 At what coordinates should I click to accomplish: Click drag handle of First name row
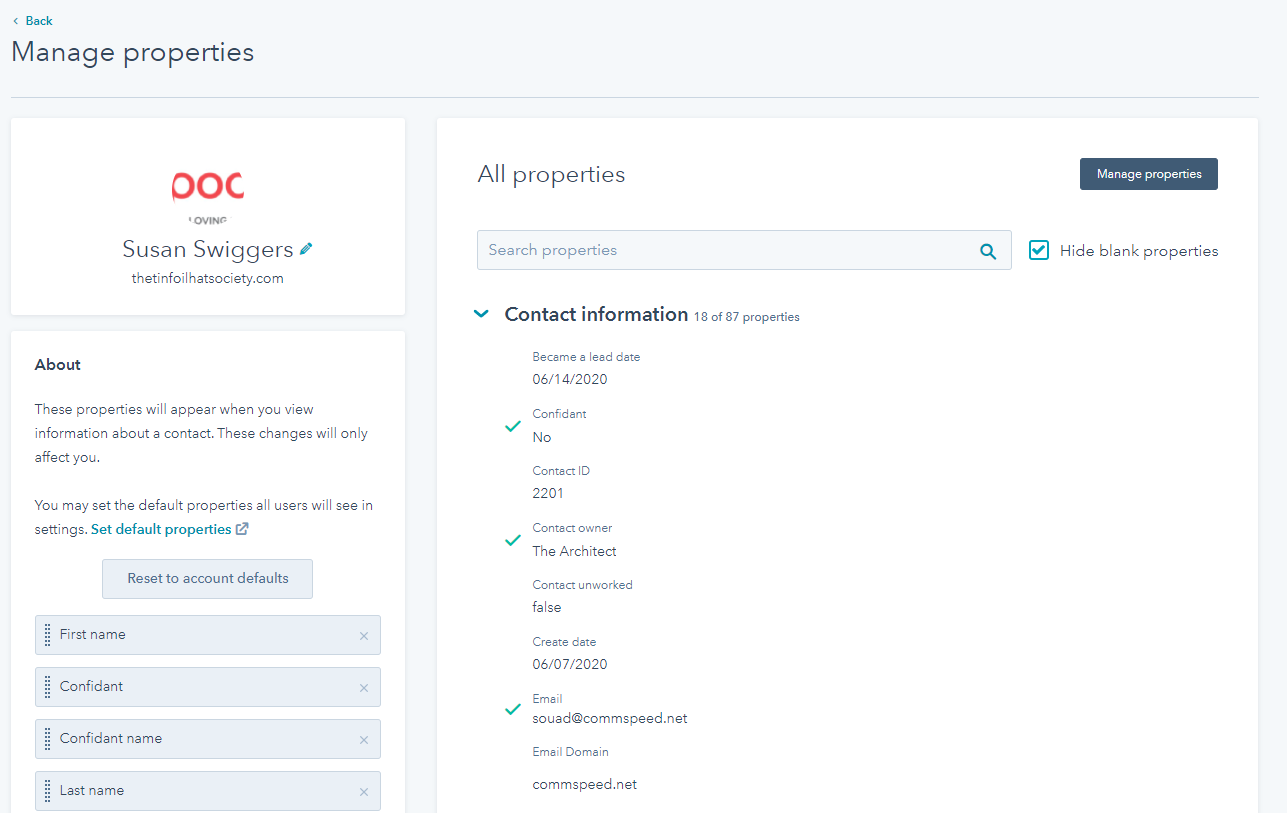pos(47,635)
